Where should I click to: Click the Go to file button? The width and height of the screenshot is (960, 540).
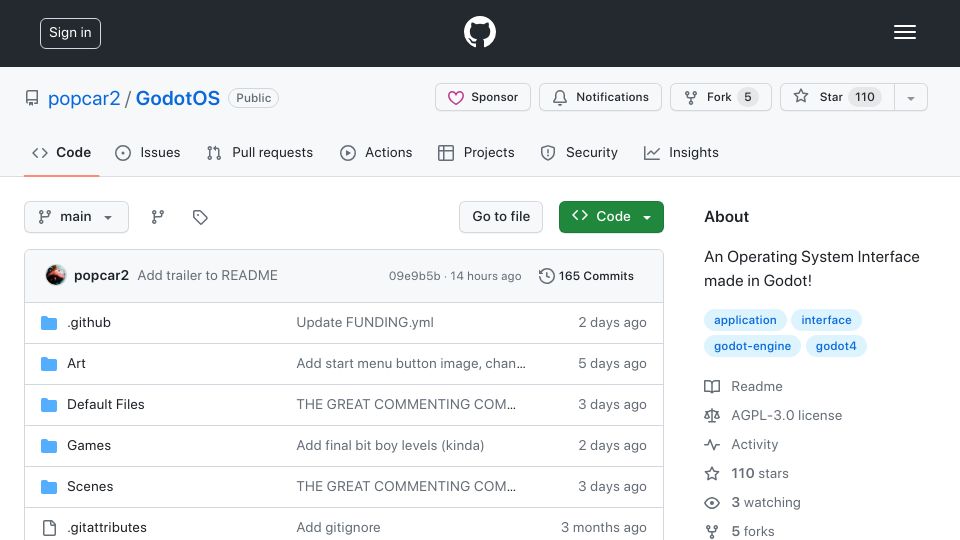[501, 217]
